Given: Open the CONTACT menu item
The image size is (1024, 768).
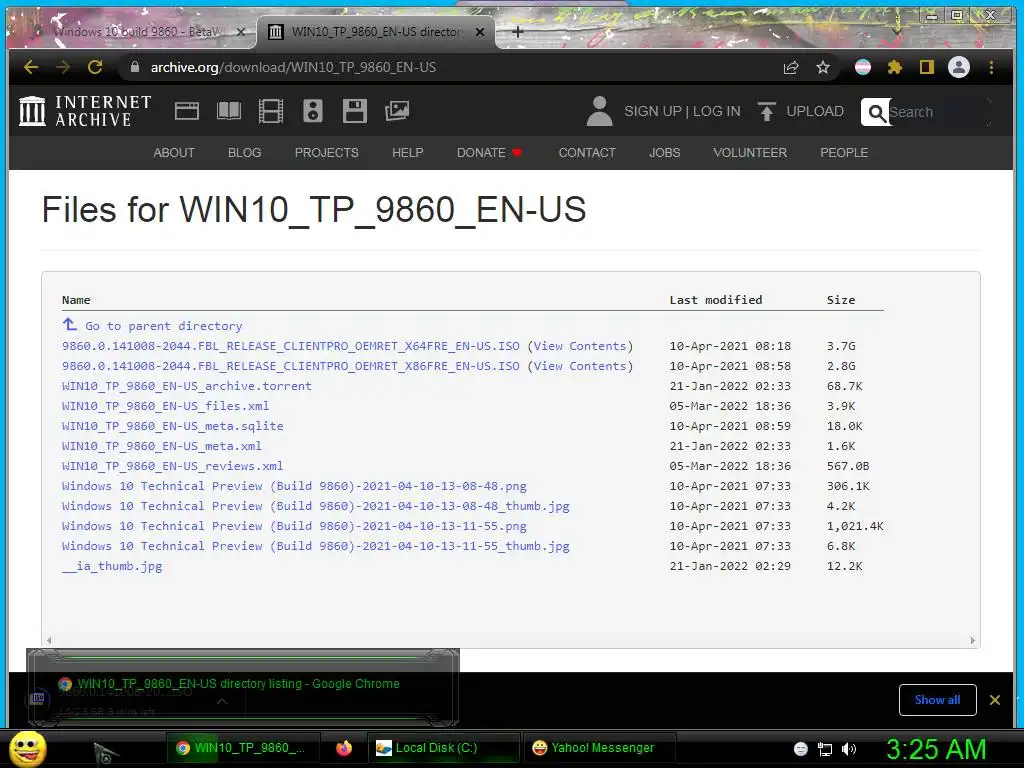Looking at the screenshot, I should pos(587,153).
